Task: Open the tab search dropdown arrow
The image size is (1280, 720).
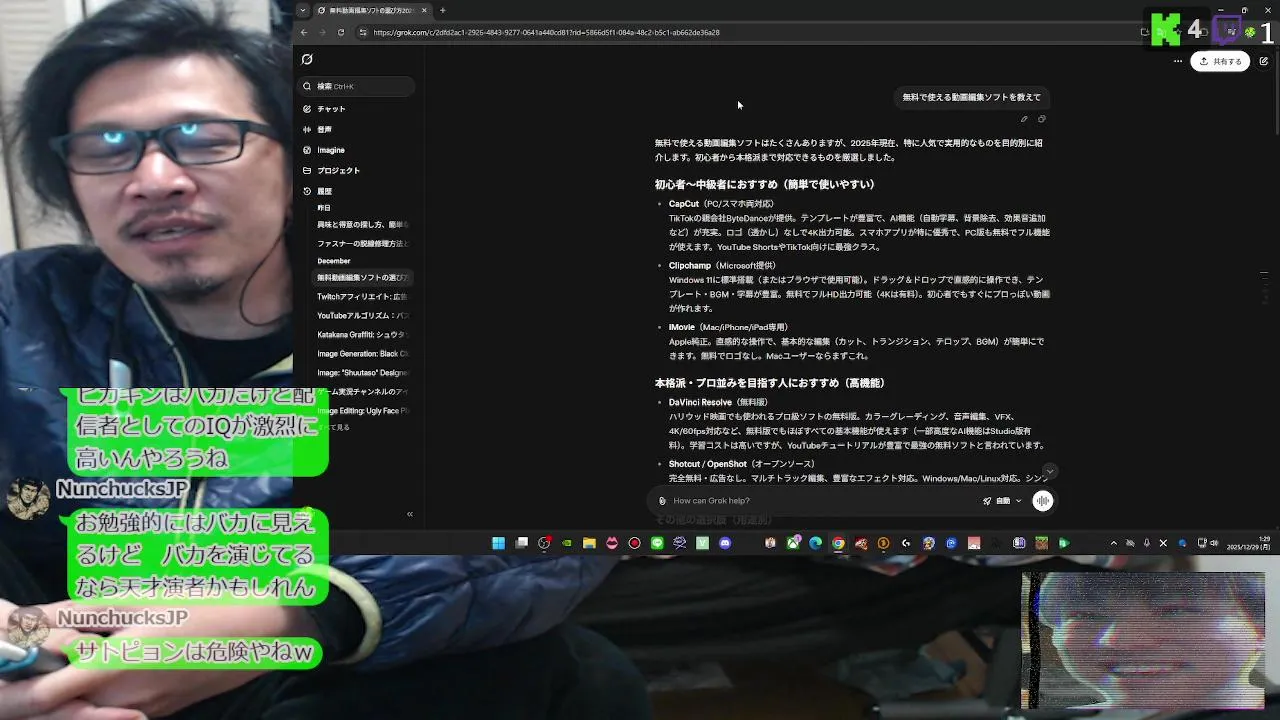Action: point(303,11)
